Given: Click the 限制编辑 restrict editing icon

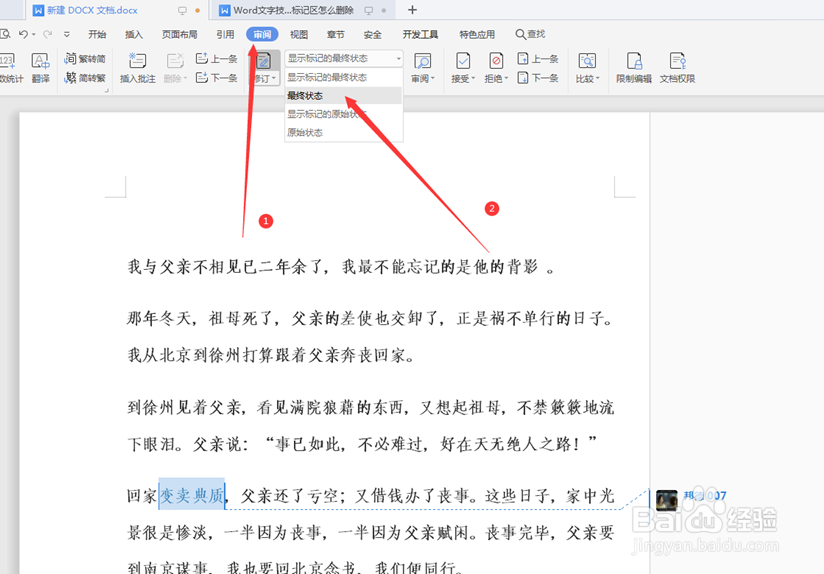Looking at the screenshot, I should [634, 61].
